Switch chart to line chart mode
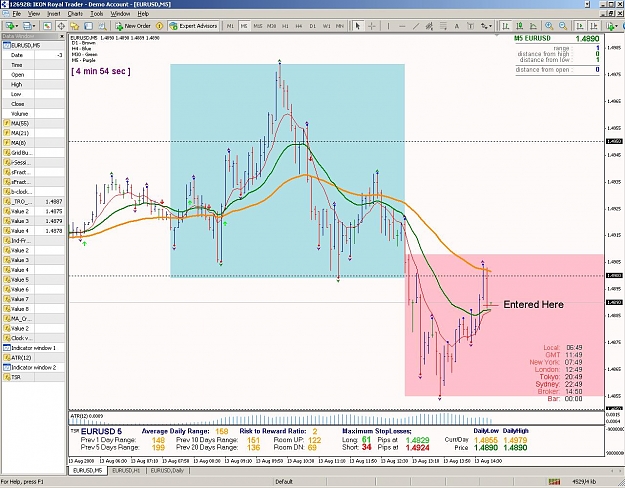 point(533,26)
